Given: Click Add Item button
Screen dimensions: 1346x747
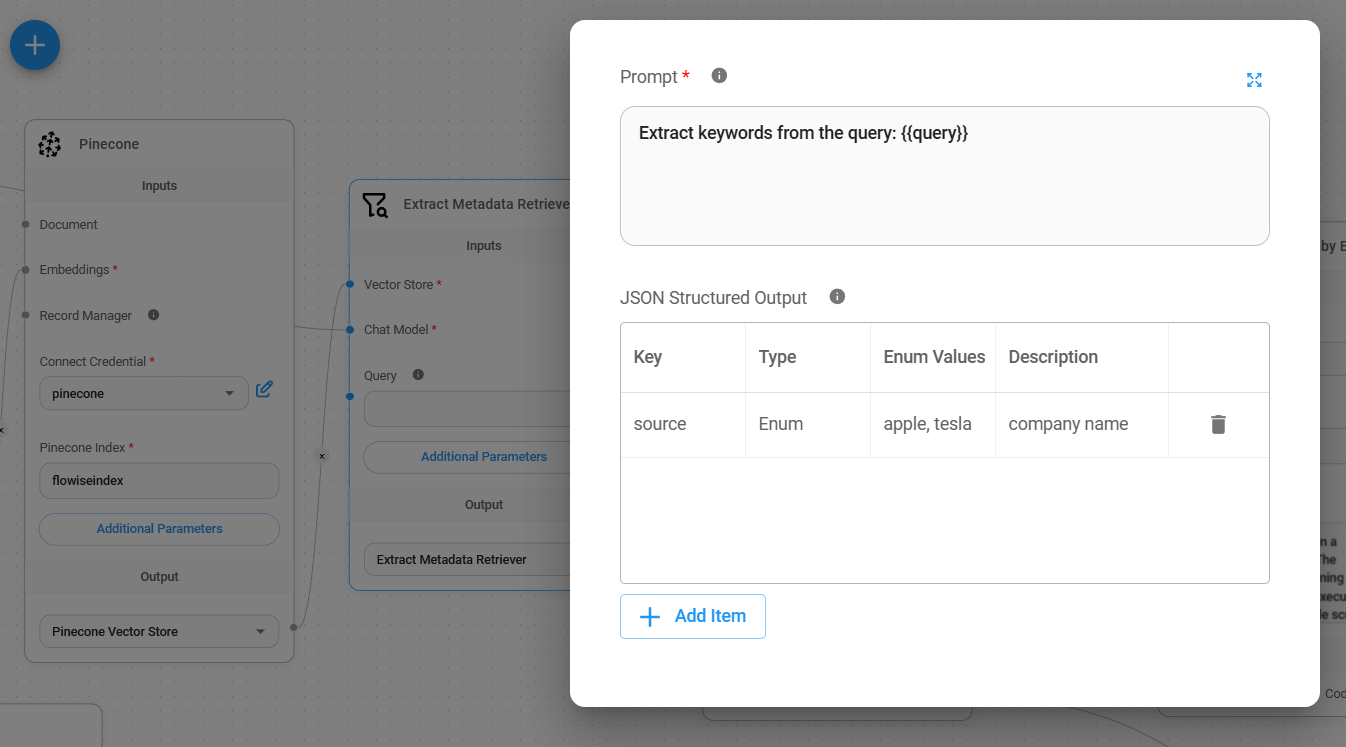Looking at the screenshot, I should 692,616.
